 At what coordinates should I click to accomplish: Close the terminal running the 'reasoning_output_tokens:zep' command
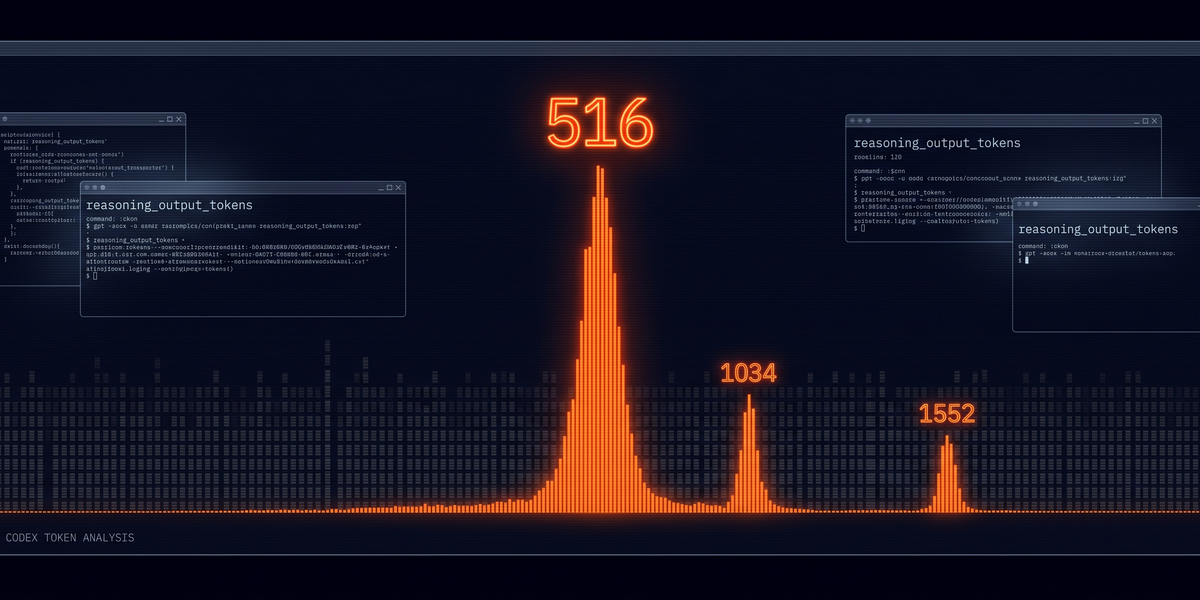point(399,187)
